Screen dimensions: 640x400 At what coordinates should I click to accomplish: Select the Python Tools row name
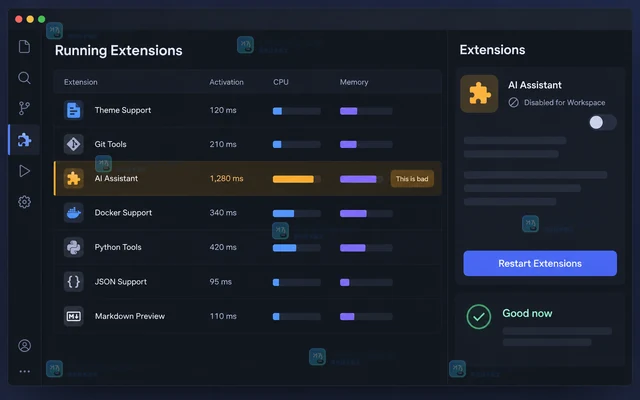(x=118, y=247)
